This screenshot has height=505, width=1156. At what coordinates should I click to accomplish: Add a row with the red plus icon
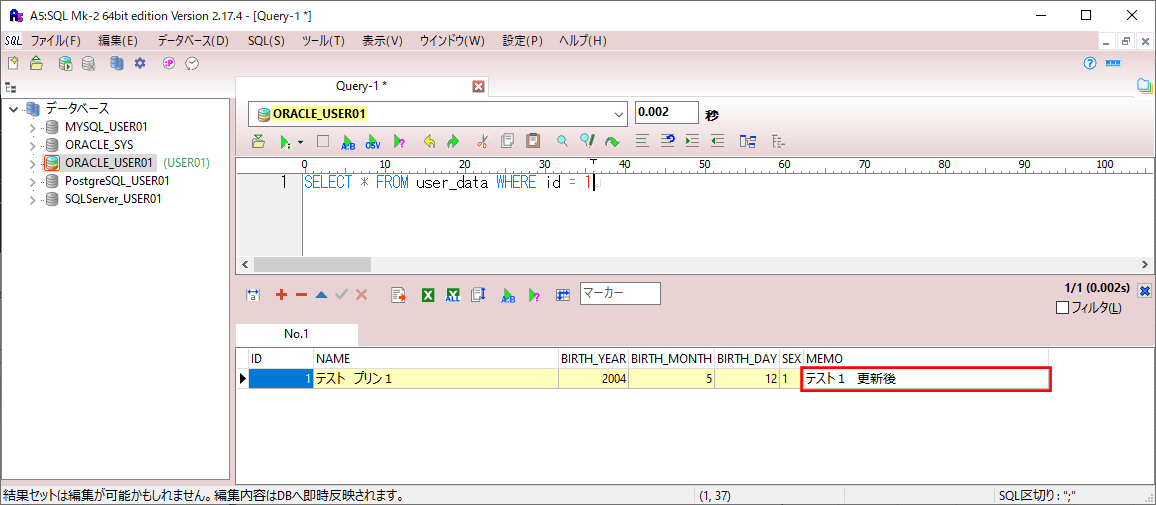[281, 294]
